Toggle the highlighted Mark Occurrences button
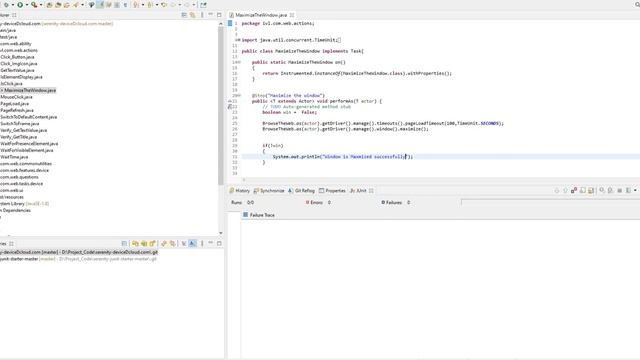 (x=100, y=5)
